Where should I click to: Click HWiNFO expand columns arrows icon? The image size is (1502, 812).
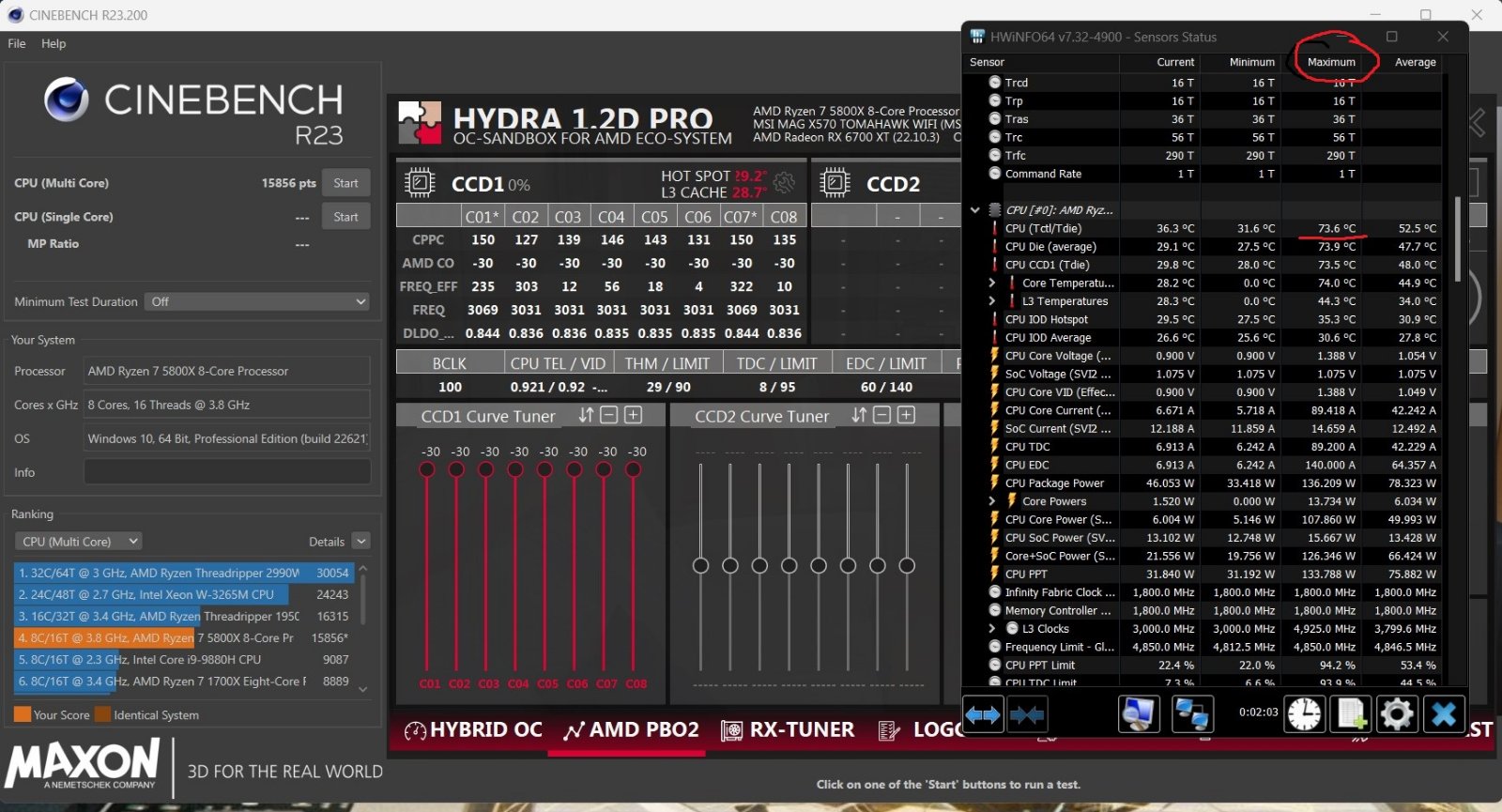click(983, 715)
